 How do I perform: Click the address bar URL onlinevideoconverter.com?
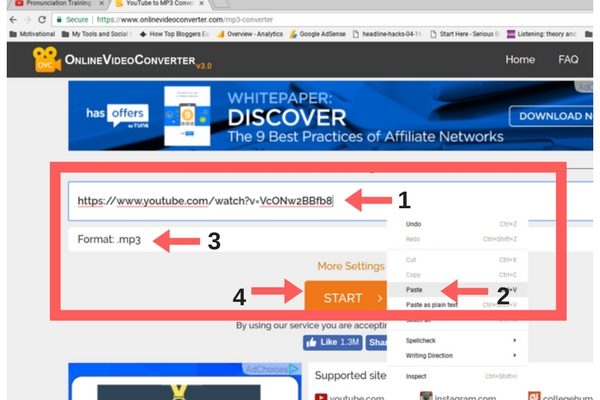click(185, 20)
